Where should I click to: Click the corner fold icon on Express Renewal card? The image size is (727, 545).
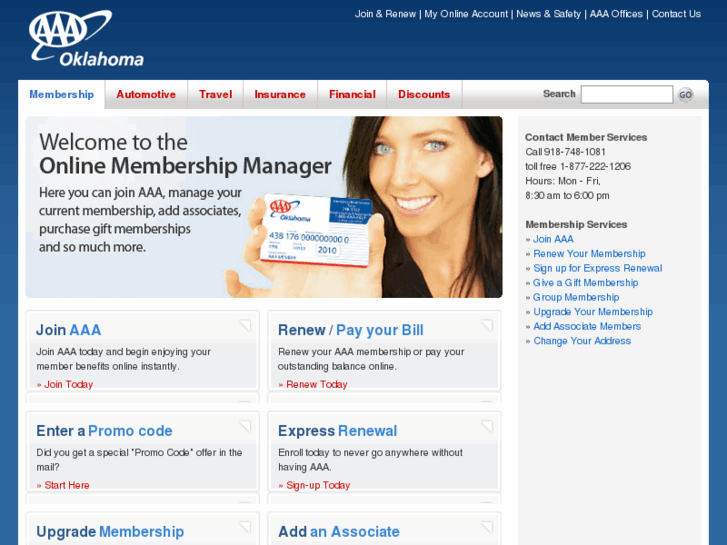tap(487, 426)
